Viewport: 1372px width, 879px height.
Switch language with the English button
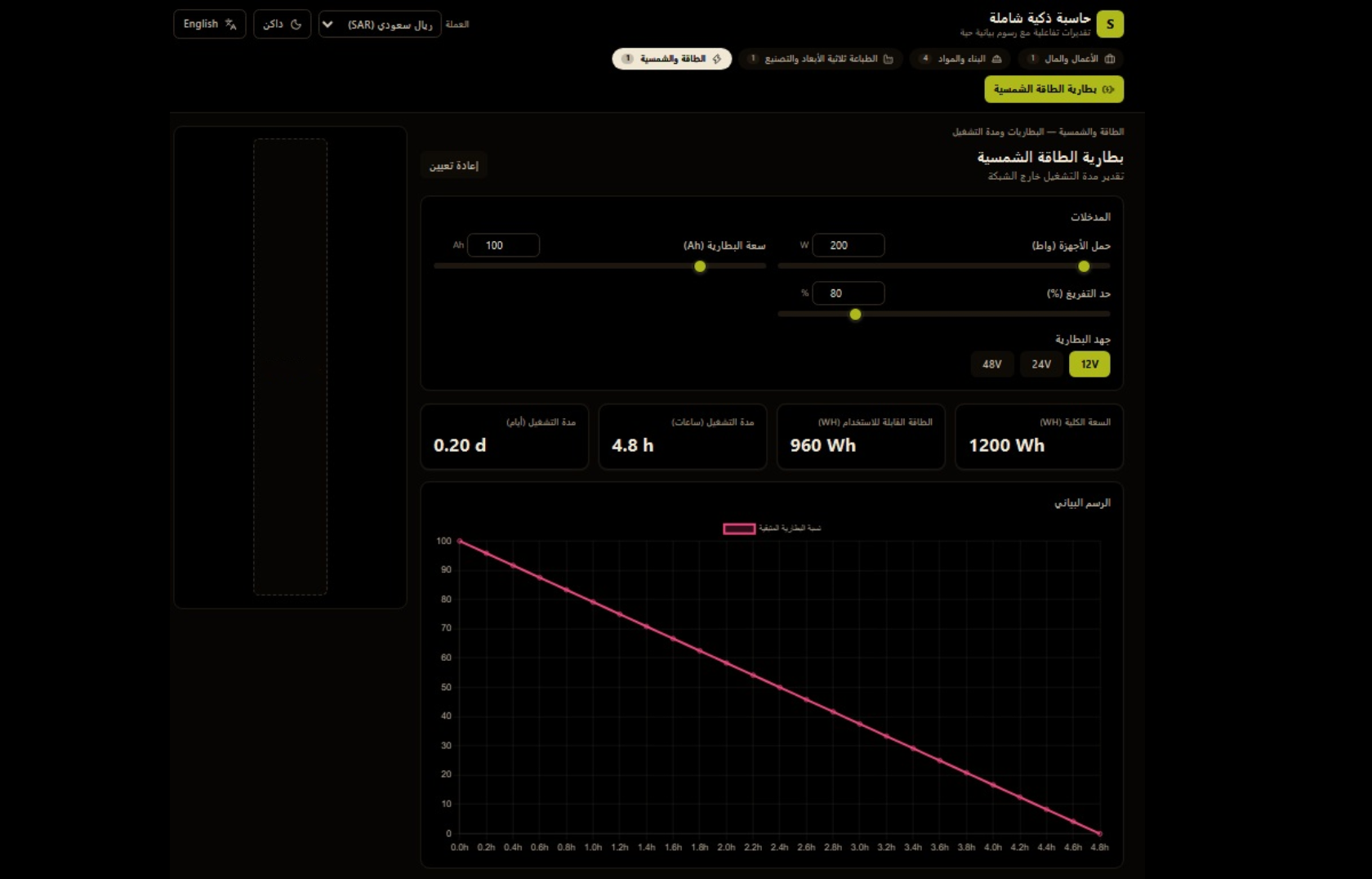pos(210,25)
